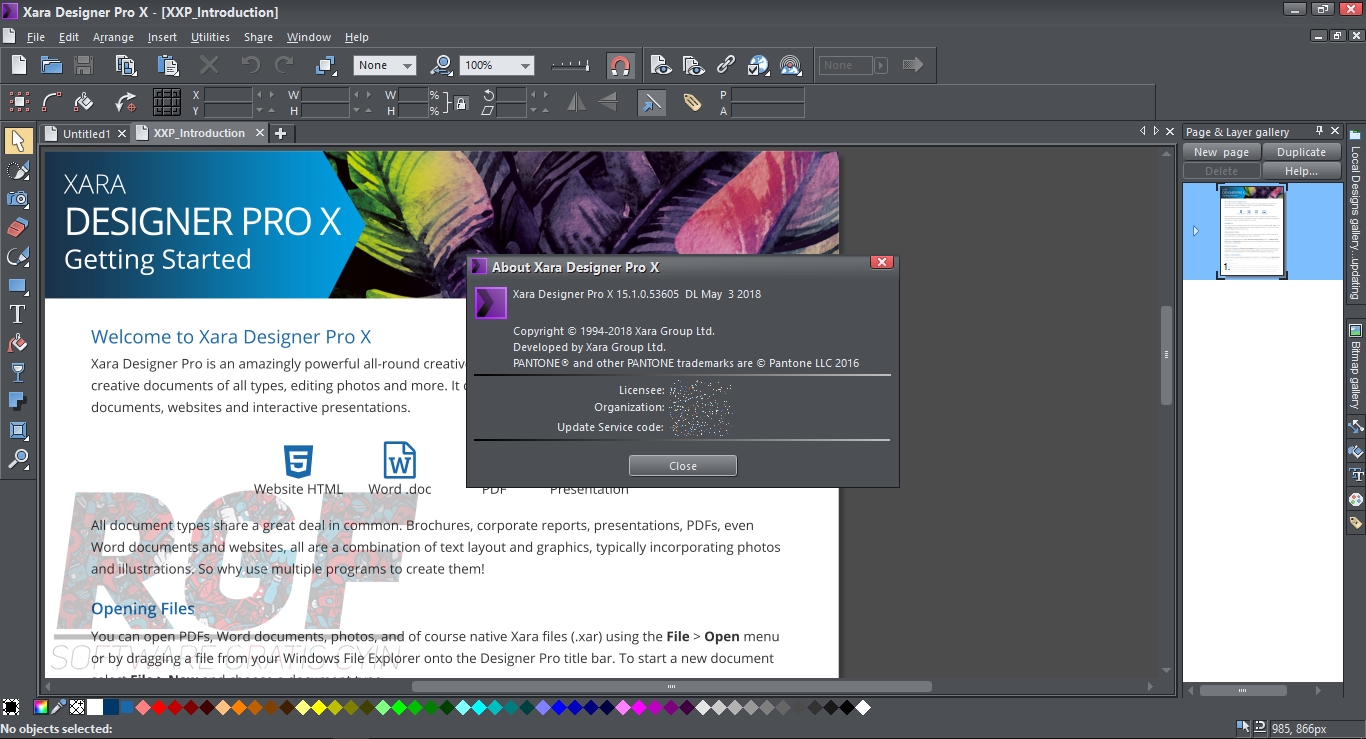Click the Undo arrow icon

[250, 65]
